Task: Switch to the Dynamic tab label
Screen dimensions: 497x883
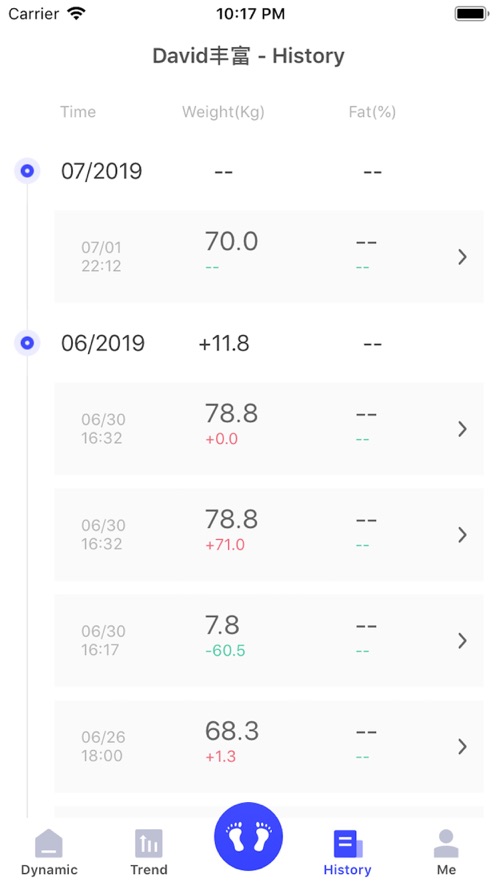Action: [49, 869]
